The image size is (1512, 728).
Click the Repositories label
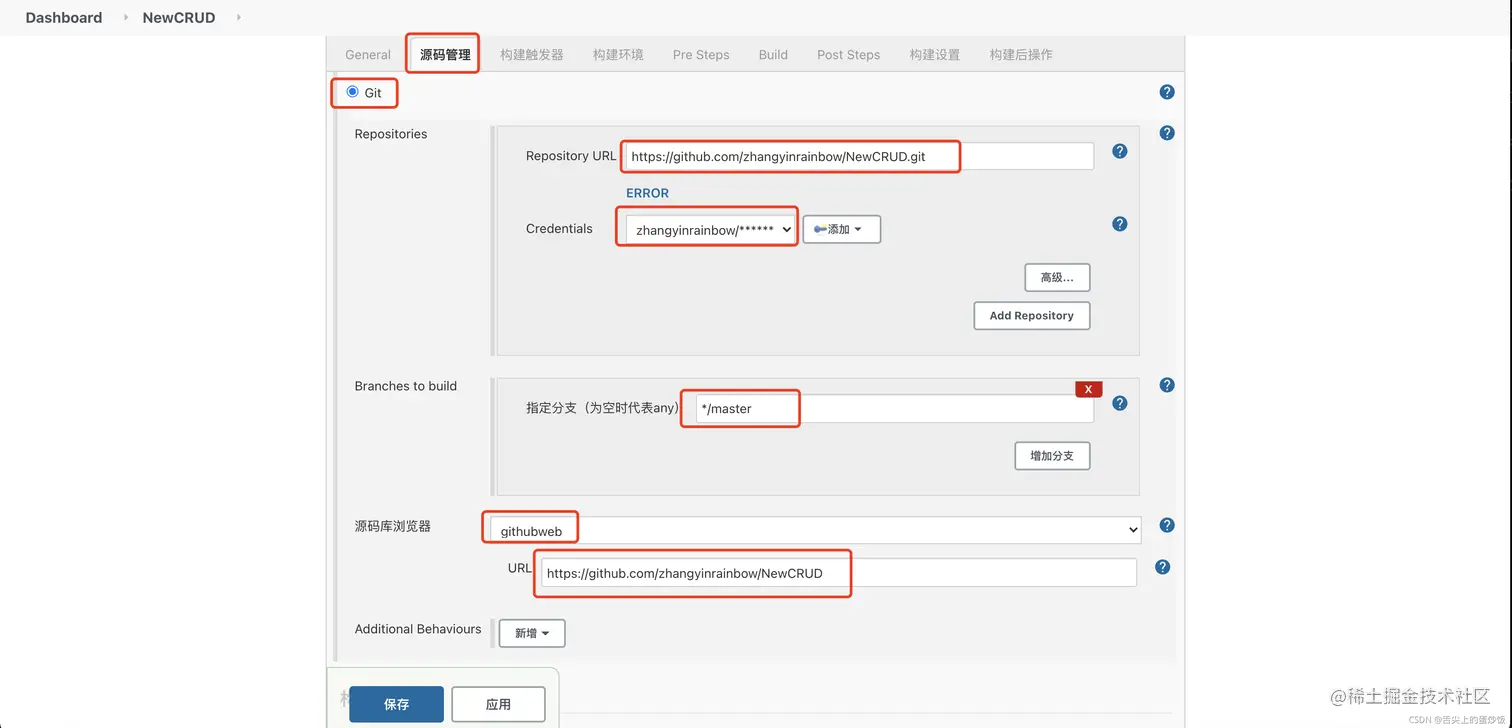(391, 134)
